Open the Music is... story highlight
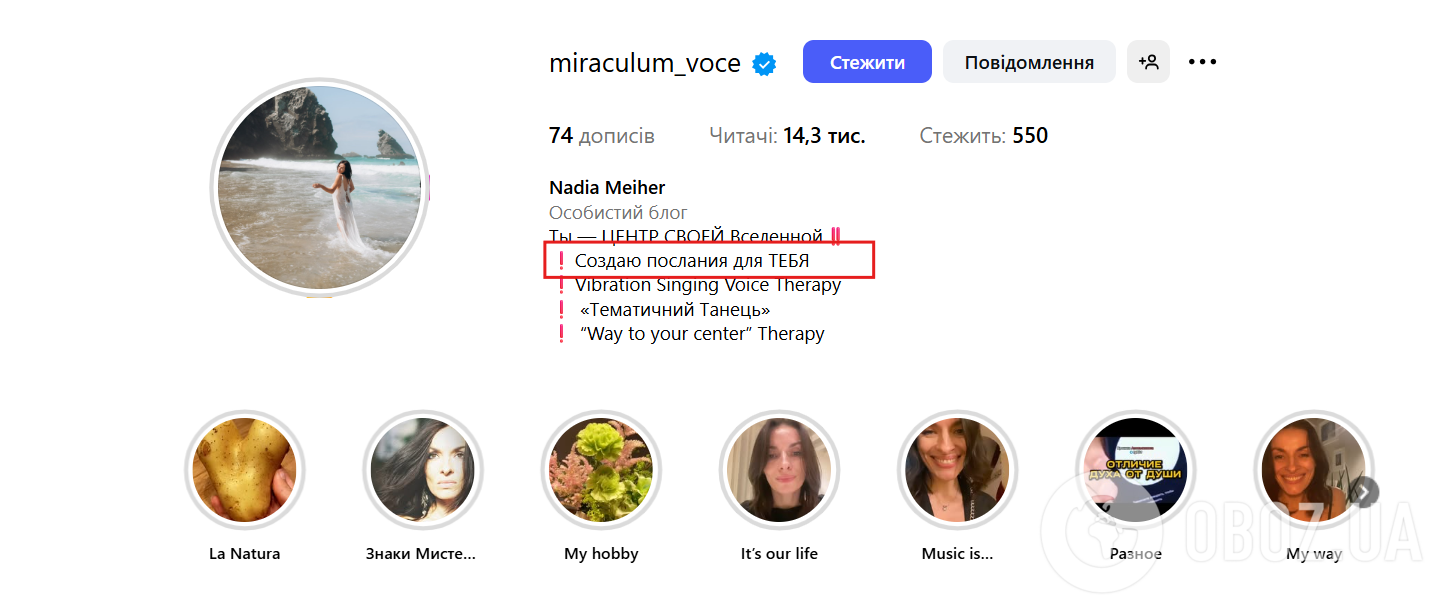This screenshot has width=1443, height=610. tap(957, 470)
